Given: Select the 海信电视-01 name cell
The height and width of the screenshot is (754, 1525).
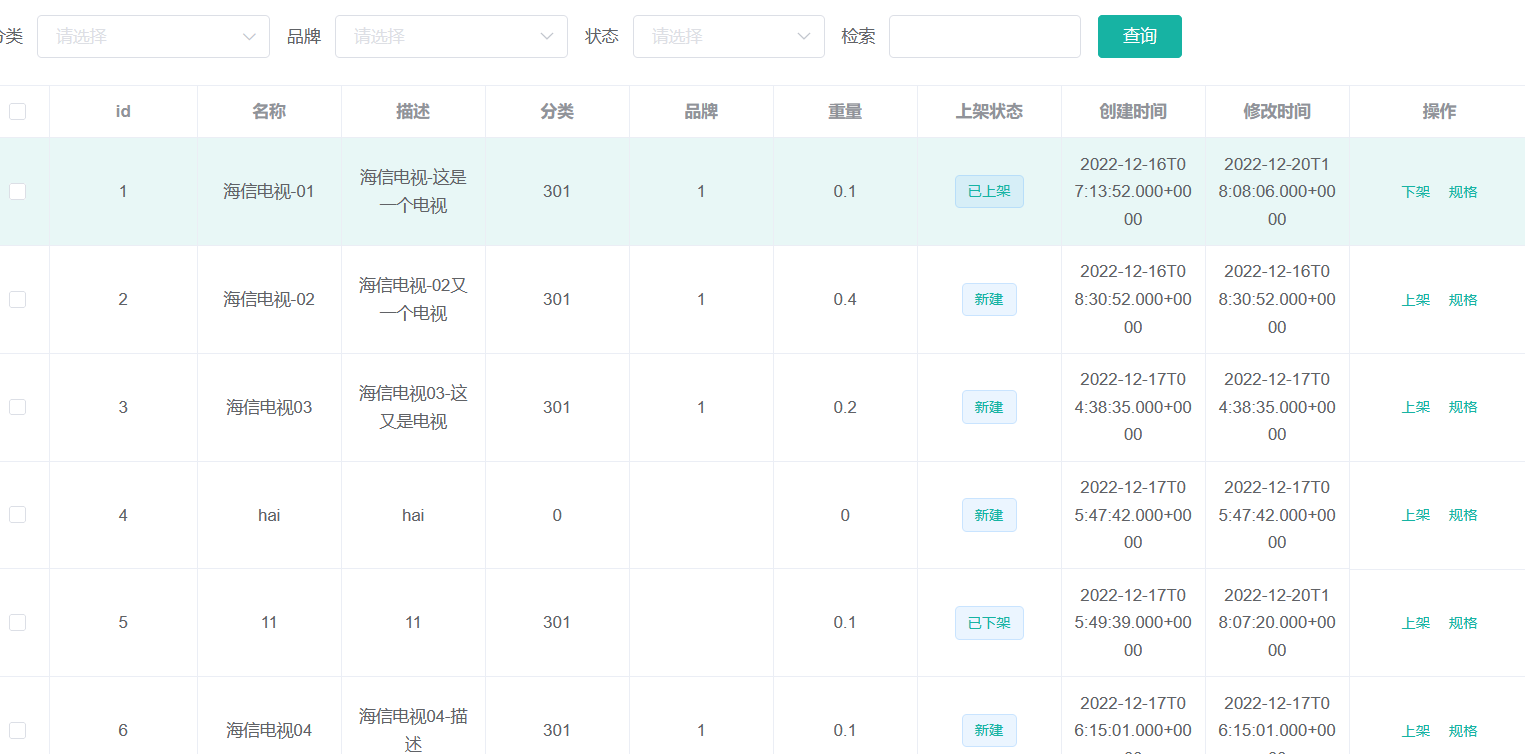Looking at the screenshot, I should [x=269, y=191].
